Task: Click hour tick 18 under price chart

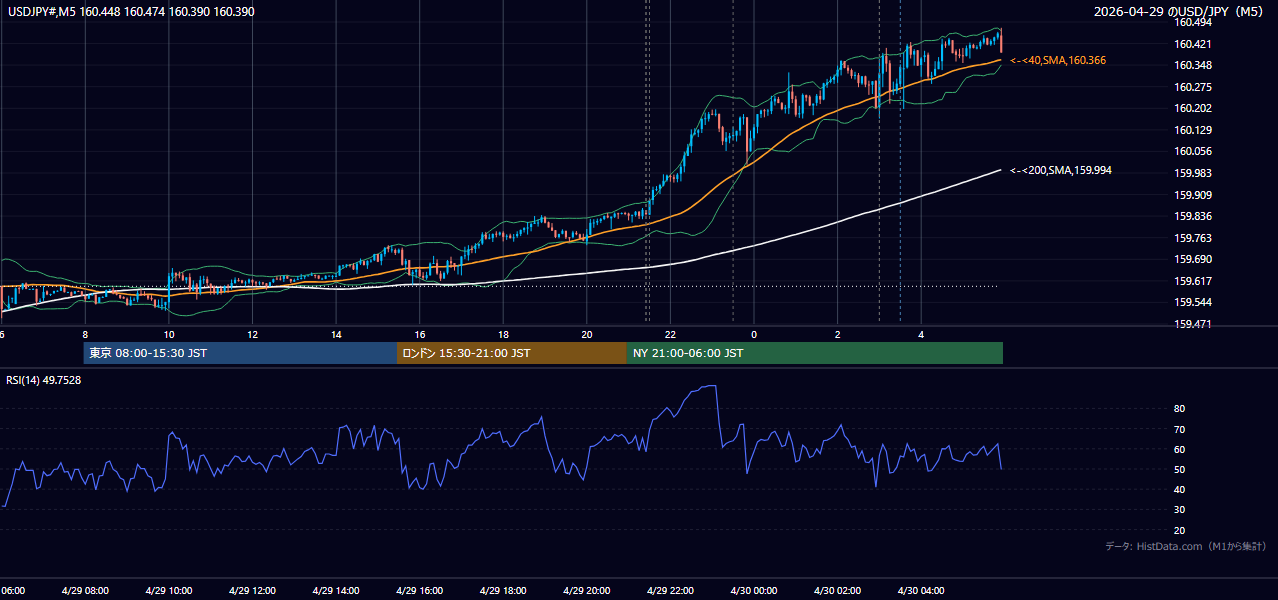Action: pos(503,335)
